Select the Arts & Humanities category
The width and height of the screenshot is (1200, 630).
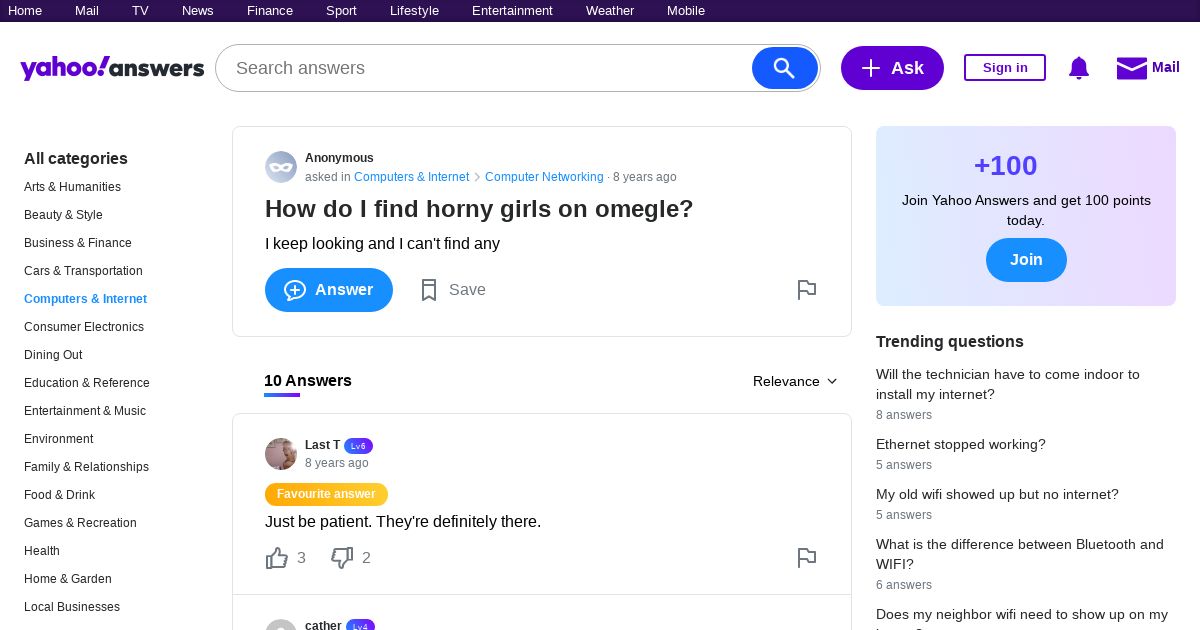[72, 187]
